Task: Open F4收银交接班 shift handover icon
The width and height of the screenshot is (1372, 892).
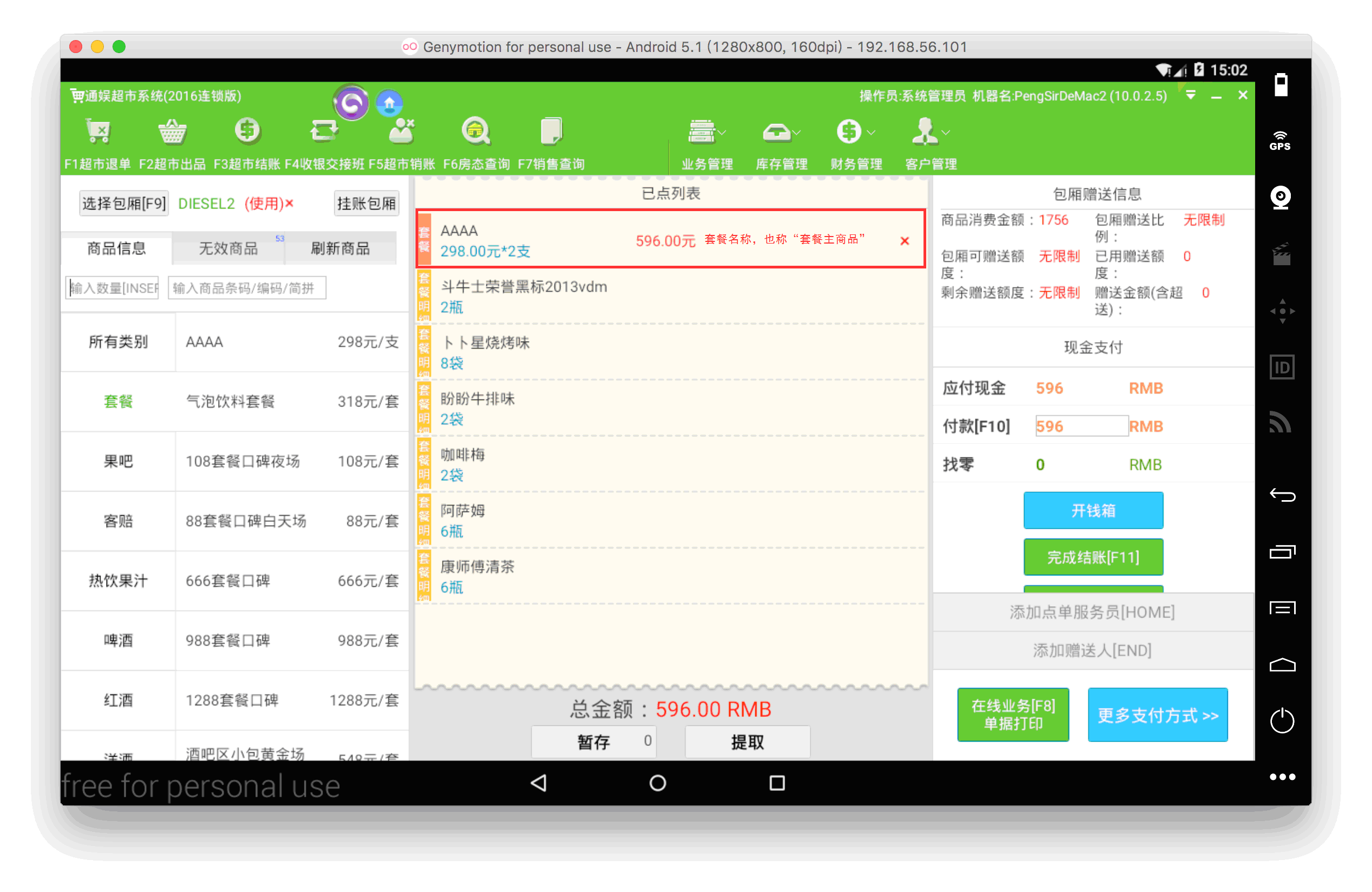Action: [324, 132]
